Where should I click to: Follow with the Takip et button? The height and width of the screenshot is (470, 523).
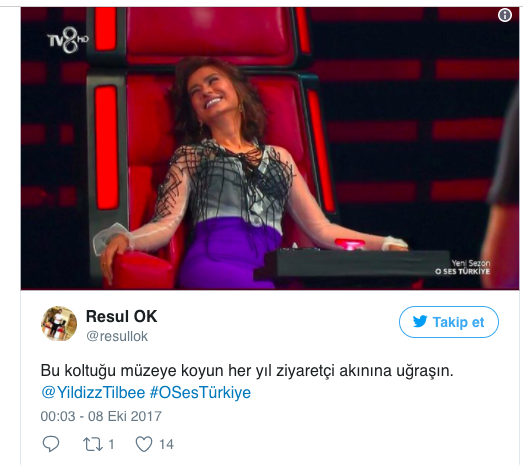click(449, 322)
